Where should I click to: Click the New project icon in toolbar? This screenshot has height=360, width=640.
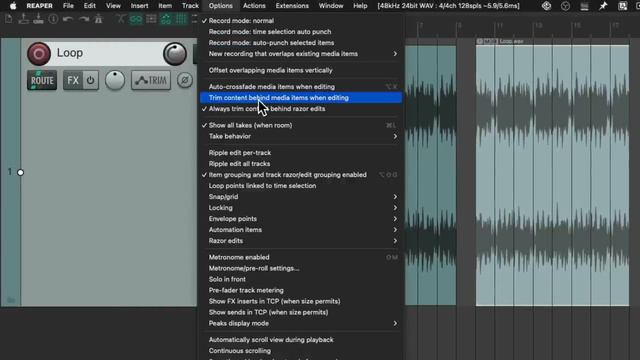pos(9,19)
